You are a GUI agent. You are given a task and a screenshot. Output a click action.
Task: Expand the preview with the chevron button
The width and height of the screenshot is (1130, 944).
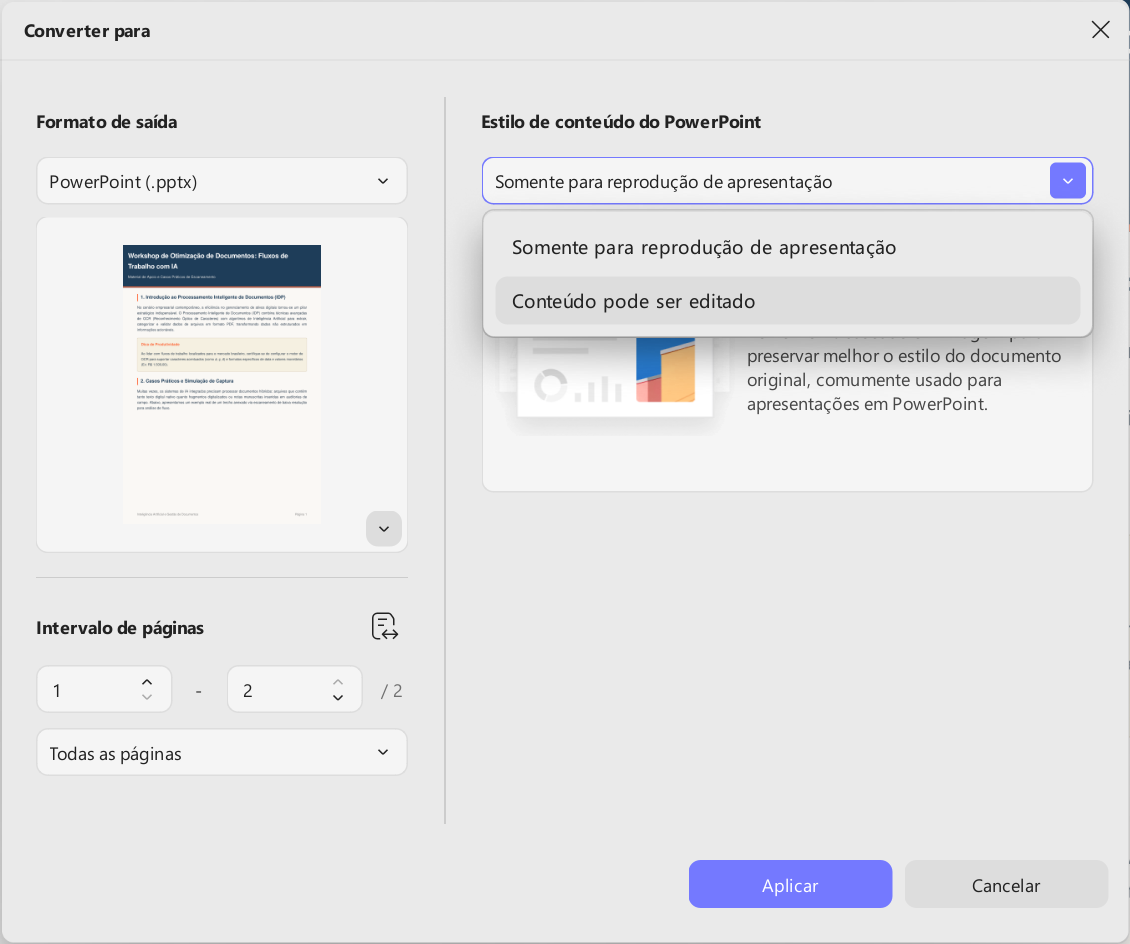384,529
